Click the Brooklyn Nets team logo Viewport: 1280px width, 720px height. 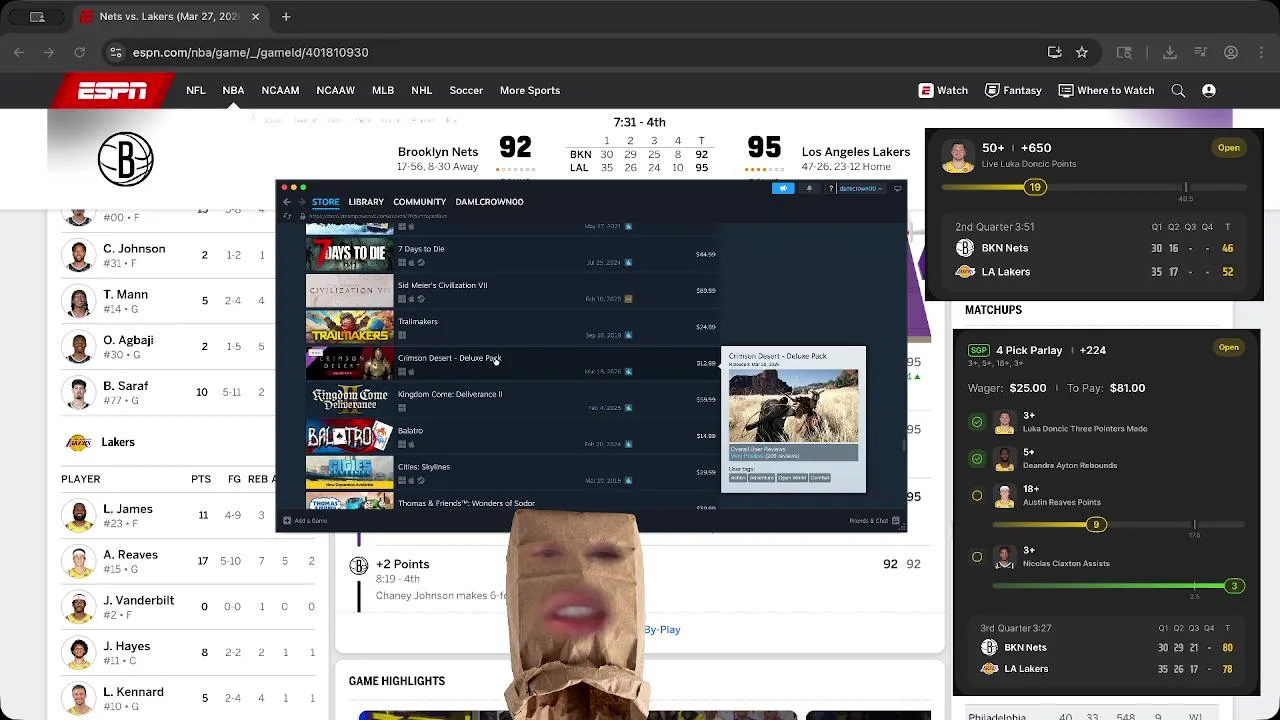(x=125, y=159)
